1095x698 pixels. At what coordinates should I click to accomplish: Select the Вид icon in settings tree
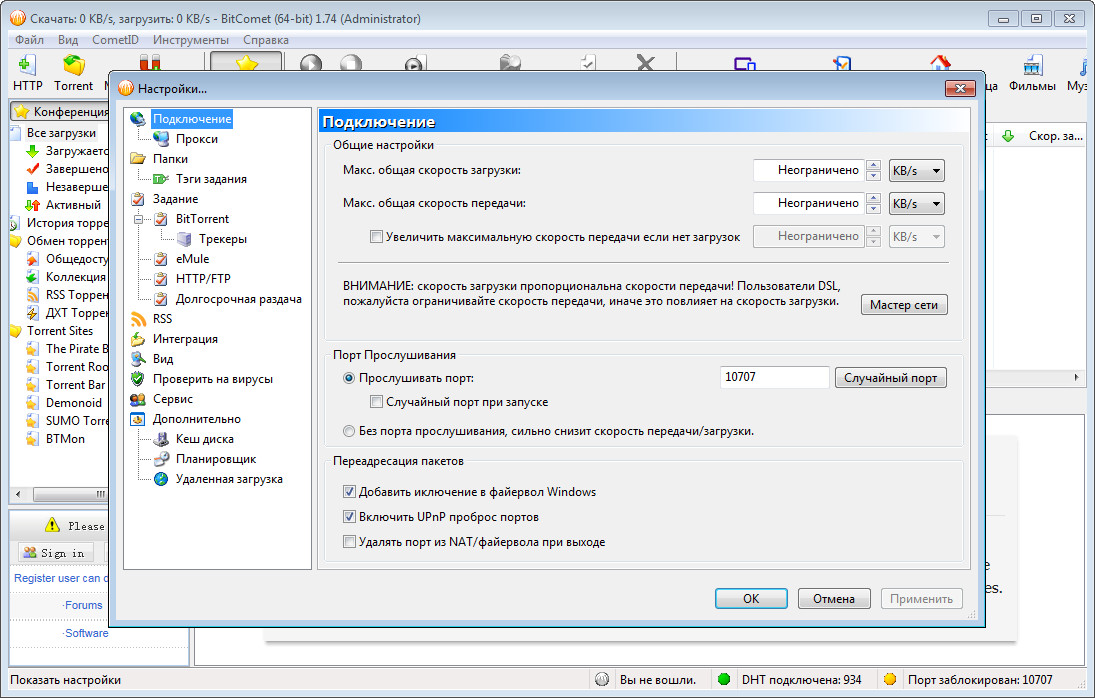[x=138, y=359]
